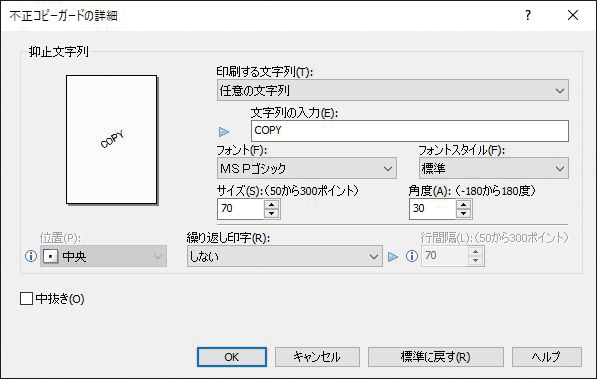Image resolution: width=597 pixels, height=379 pixels.
Task: Click the COPY watermark preview page
Action: coord(112,139)
